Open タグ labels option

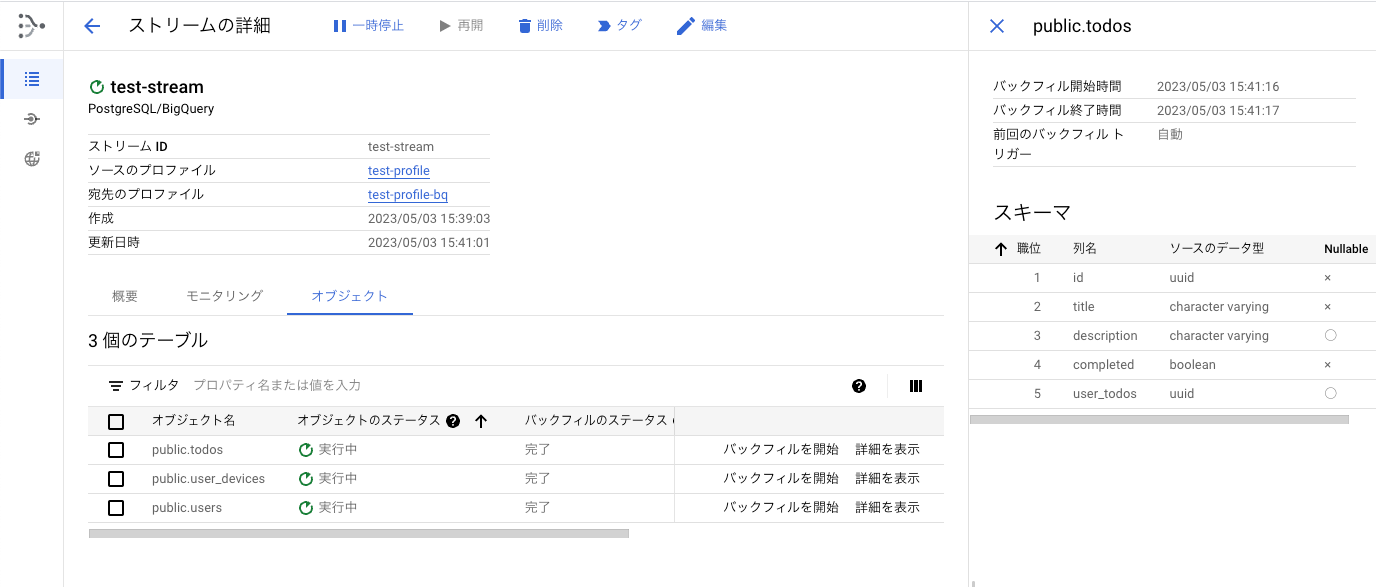point(619,26)
